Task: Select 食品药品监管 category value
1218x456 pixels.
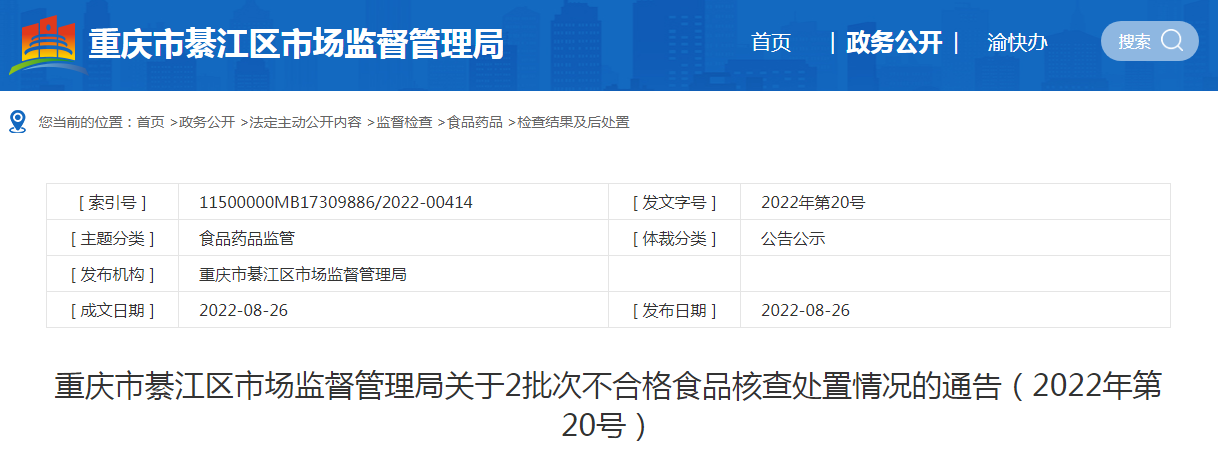Action: click(247, 238)
